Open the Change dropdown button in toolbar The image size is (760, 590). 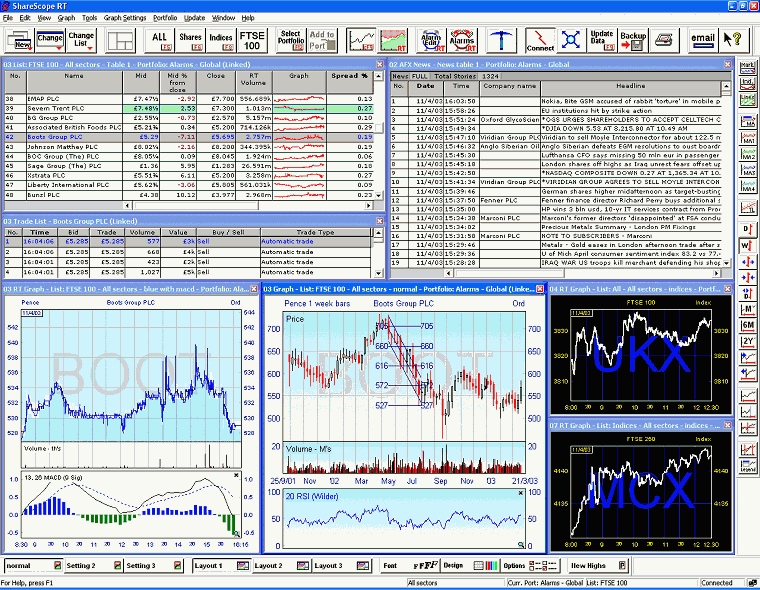click(x=50, y=40)
